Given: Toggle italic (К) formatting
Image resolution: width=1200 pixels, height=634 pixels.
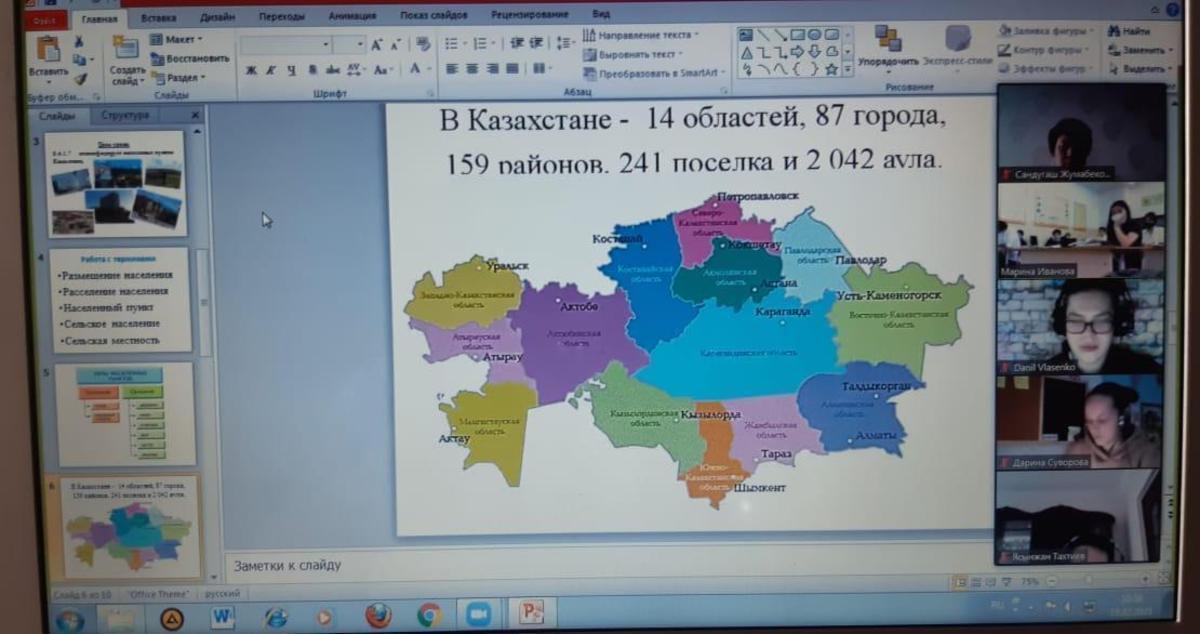Looking at the screenshot, I should (x=270, y=70).
